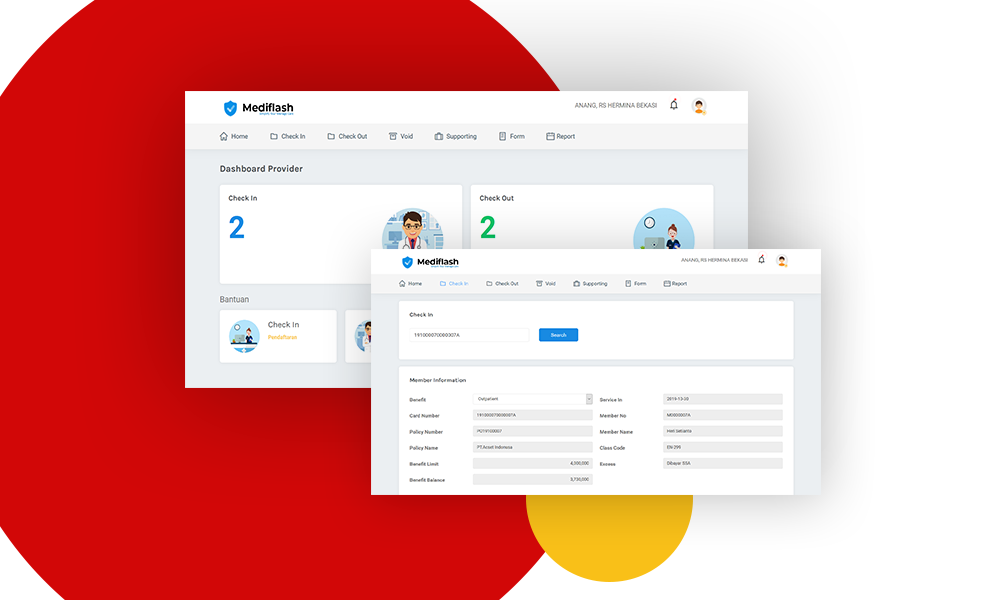Click the Member No field
The width and height of the screenshot is (1000, 600).
(723, 415)
